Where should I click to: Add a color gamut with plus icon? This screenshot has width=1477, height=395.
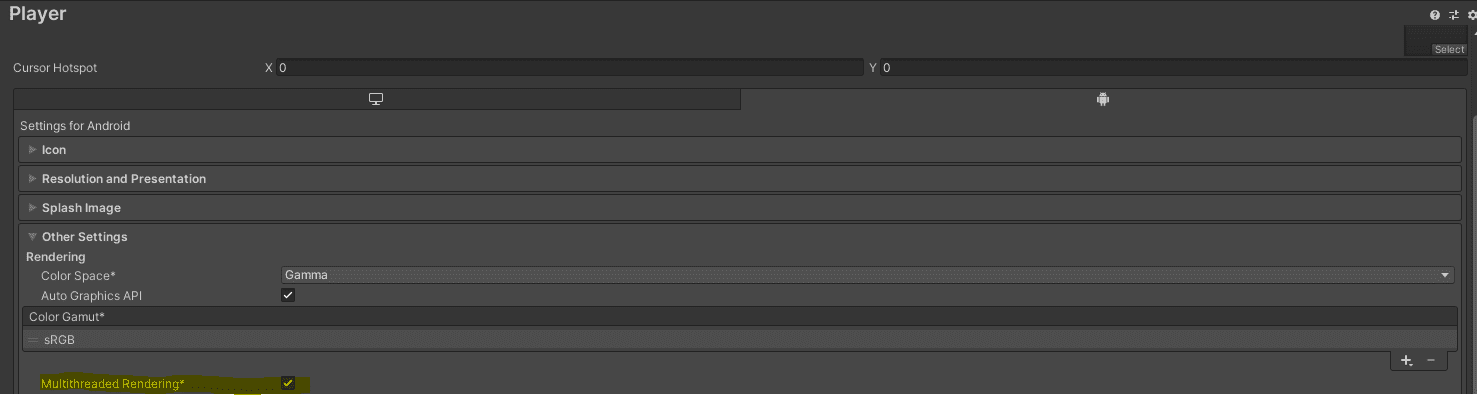click(1406, 360)
